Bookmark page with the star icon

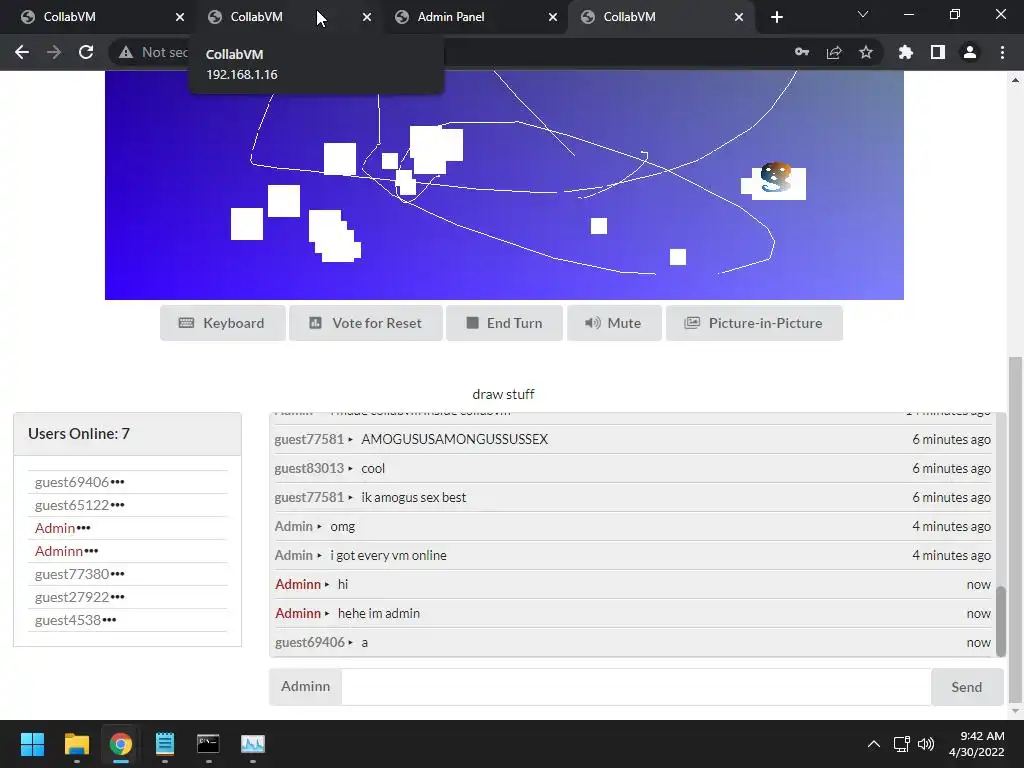point(866,52)
